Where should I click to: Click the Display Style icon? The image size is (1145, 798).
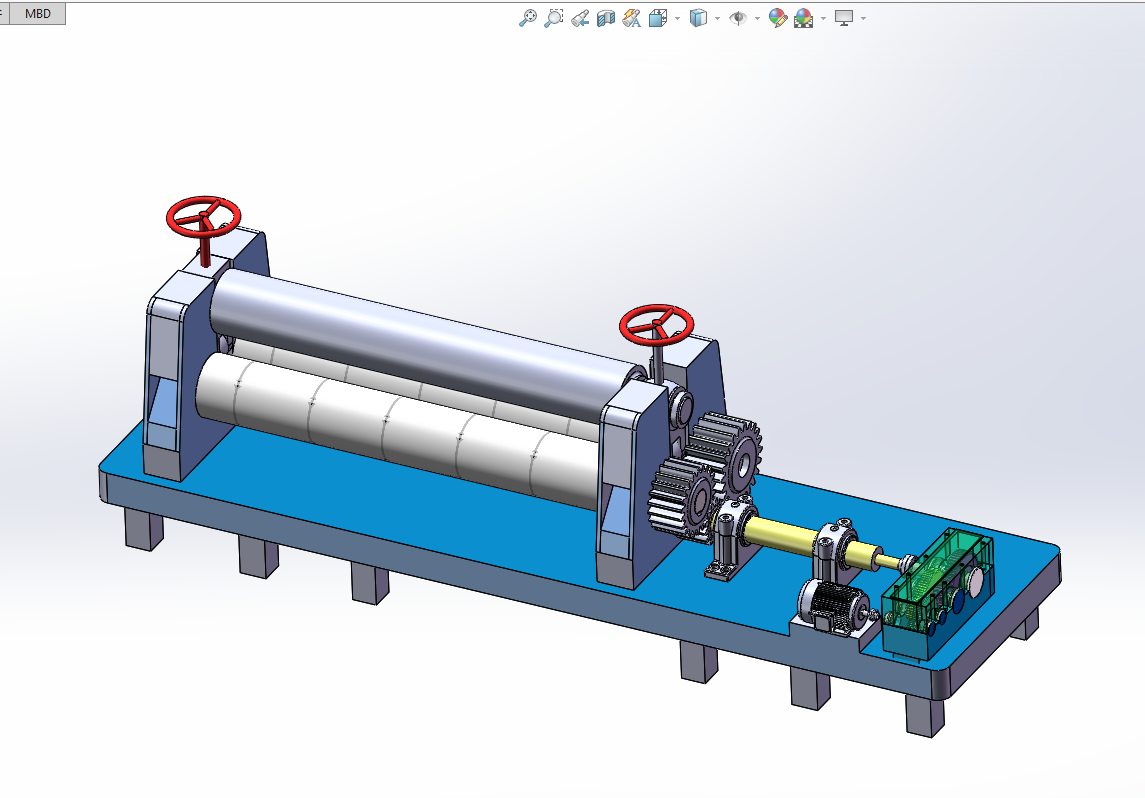[698, 18]
